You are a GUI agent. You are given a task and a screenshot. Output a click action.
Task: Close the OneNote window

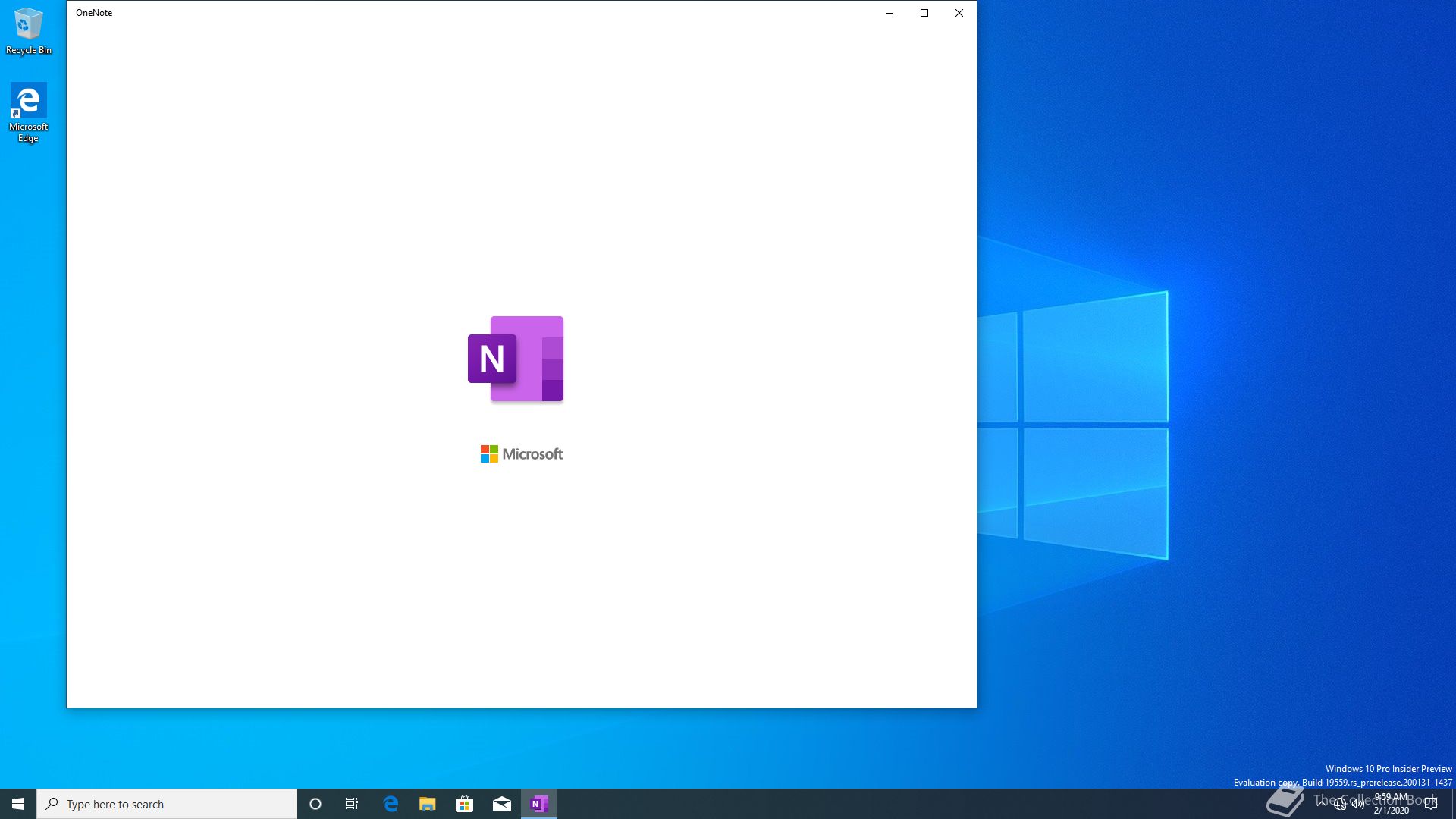tap(959, 13)
